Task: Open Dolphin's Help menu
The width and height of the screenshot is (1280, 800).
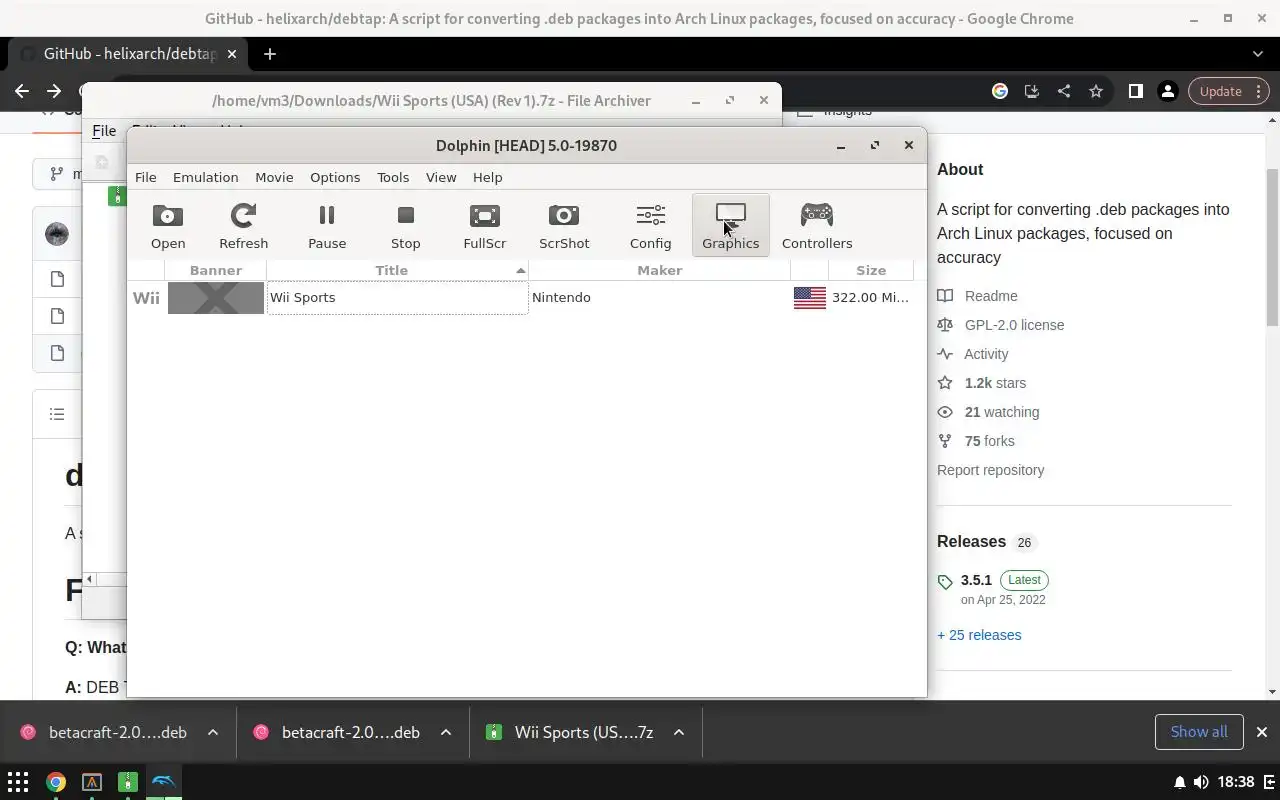Action: (x=487, y=177)
